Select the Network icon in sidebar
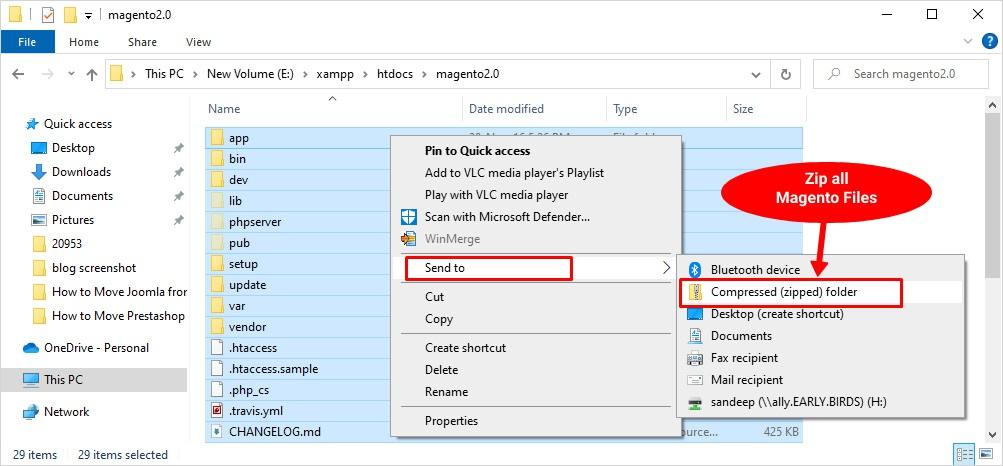 click(x=31, y=412)
